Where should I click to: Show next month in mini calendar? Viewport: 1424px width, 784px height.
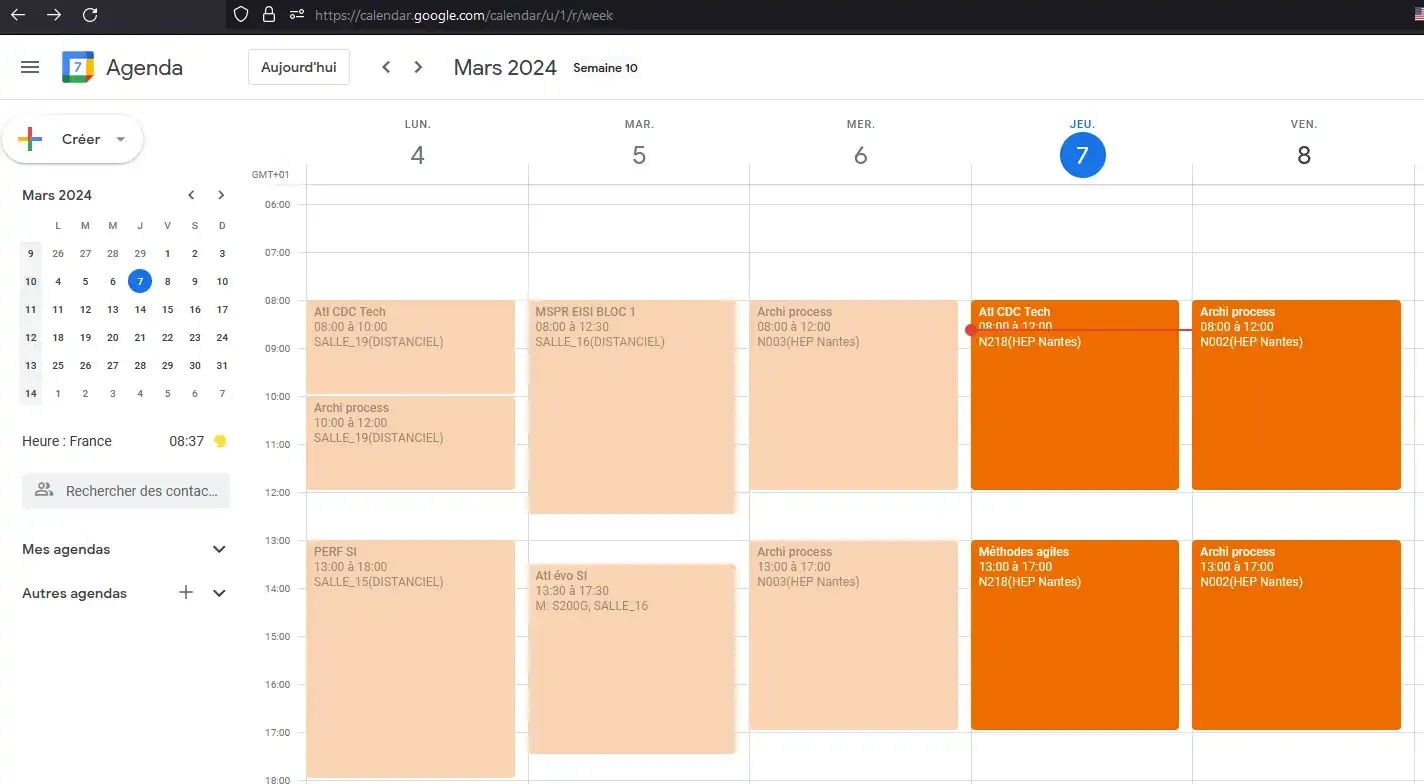click(x=221, y=195)
